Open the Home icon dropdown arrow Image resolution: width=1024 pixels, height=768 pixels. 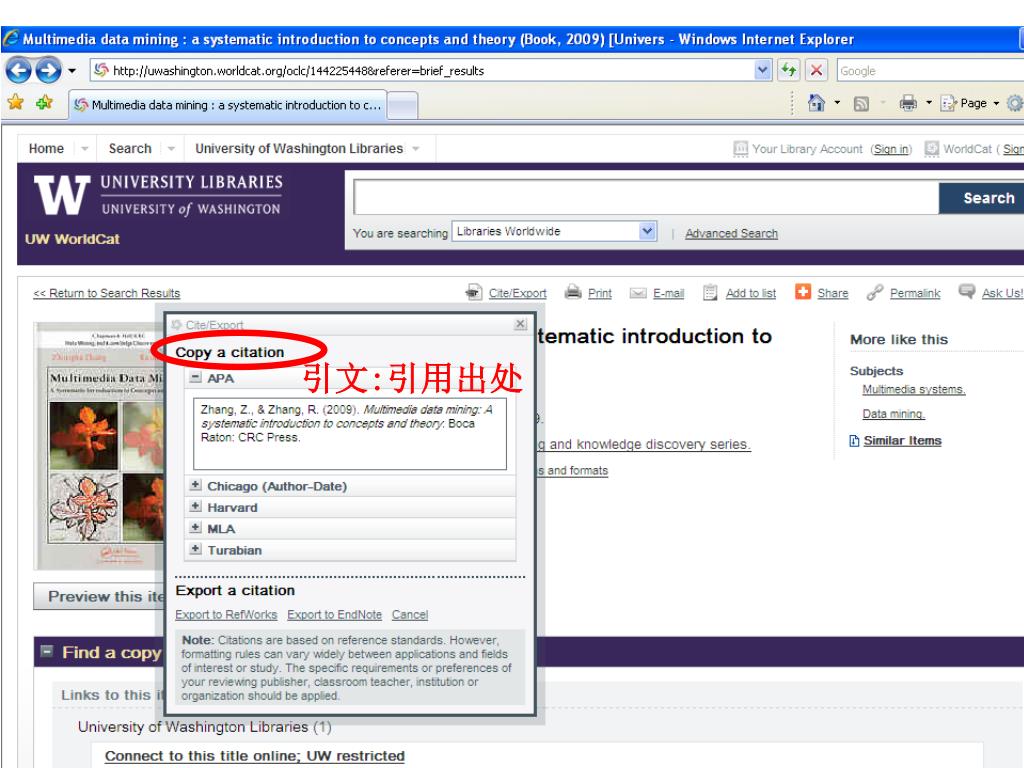click(x=837, y=103)
